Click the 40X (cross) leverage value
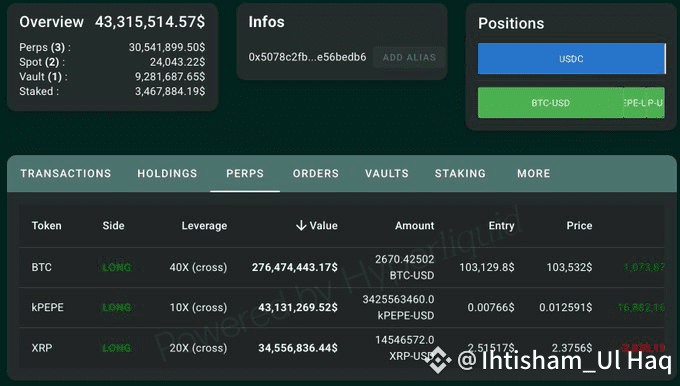 coord(198,267)
